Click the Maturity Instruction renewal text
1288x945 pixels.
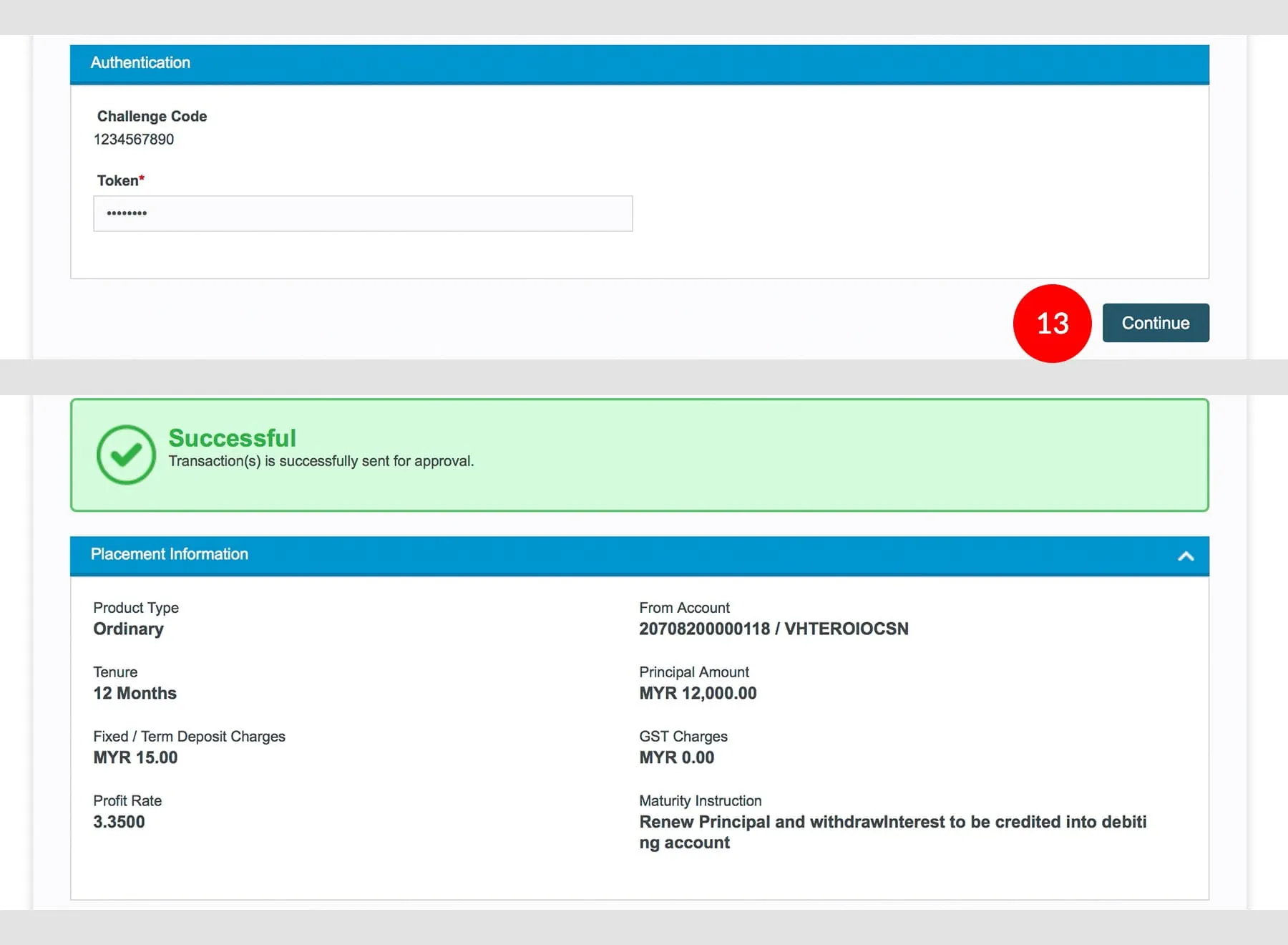click(x=892, y=823)
